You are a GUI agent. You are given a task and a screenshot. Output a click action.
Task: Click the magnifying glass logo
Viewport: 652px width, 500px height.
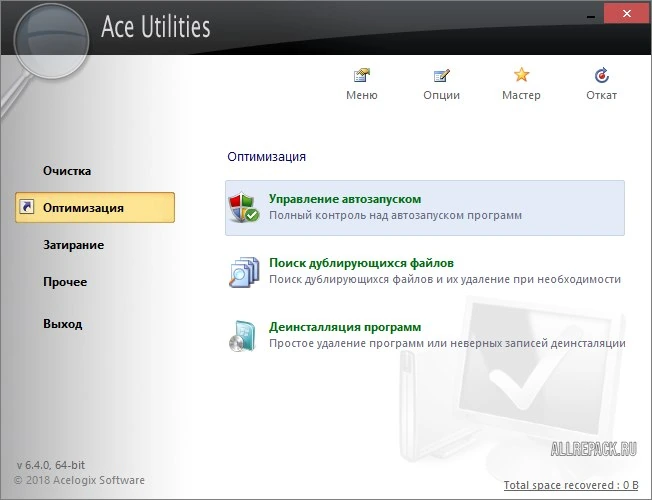click(x=51, y=42)
